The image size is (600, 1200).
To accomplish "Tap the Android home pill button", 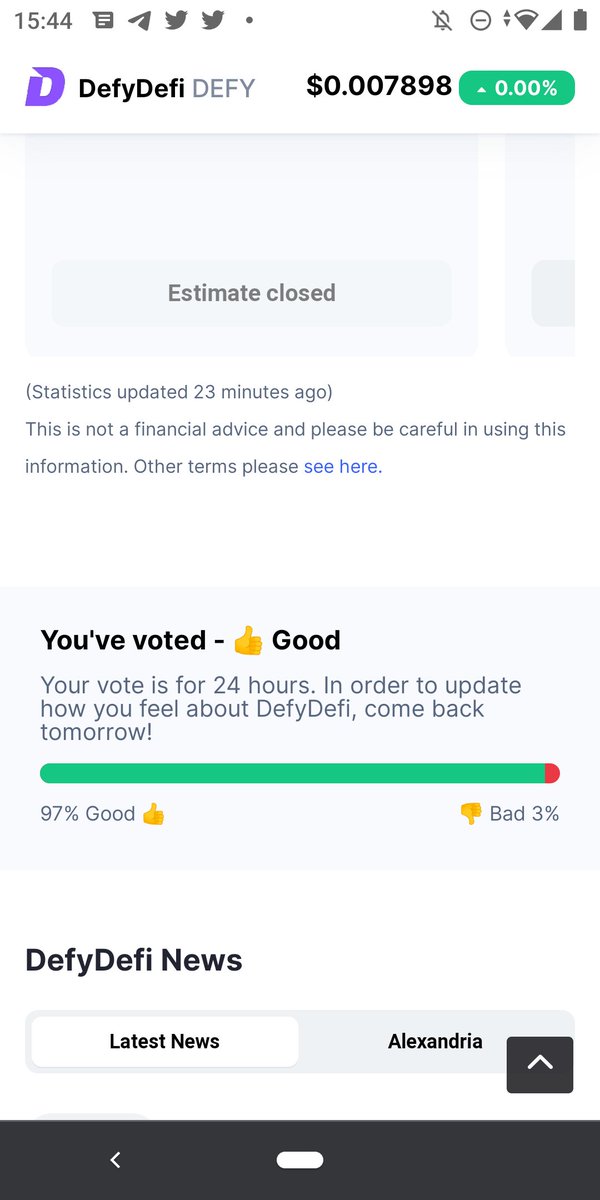I will click(300, 1160).
